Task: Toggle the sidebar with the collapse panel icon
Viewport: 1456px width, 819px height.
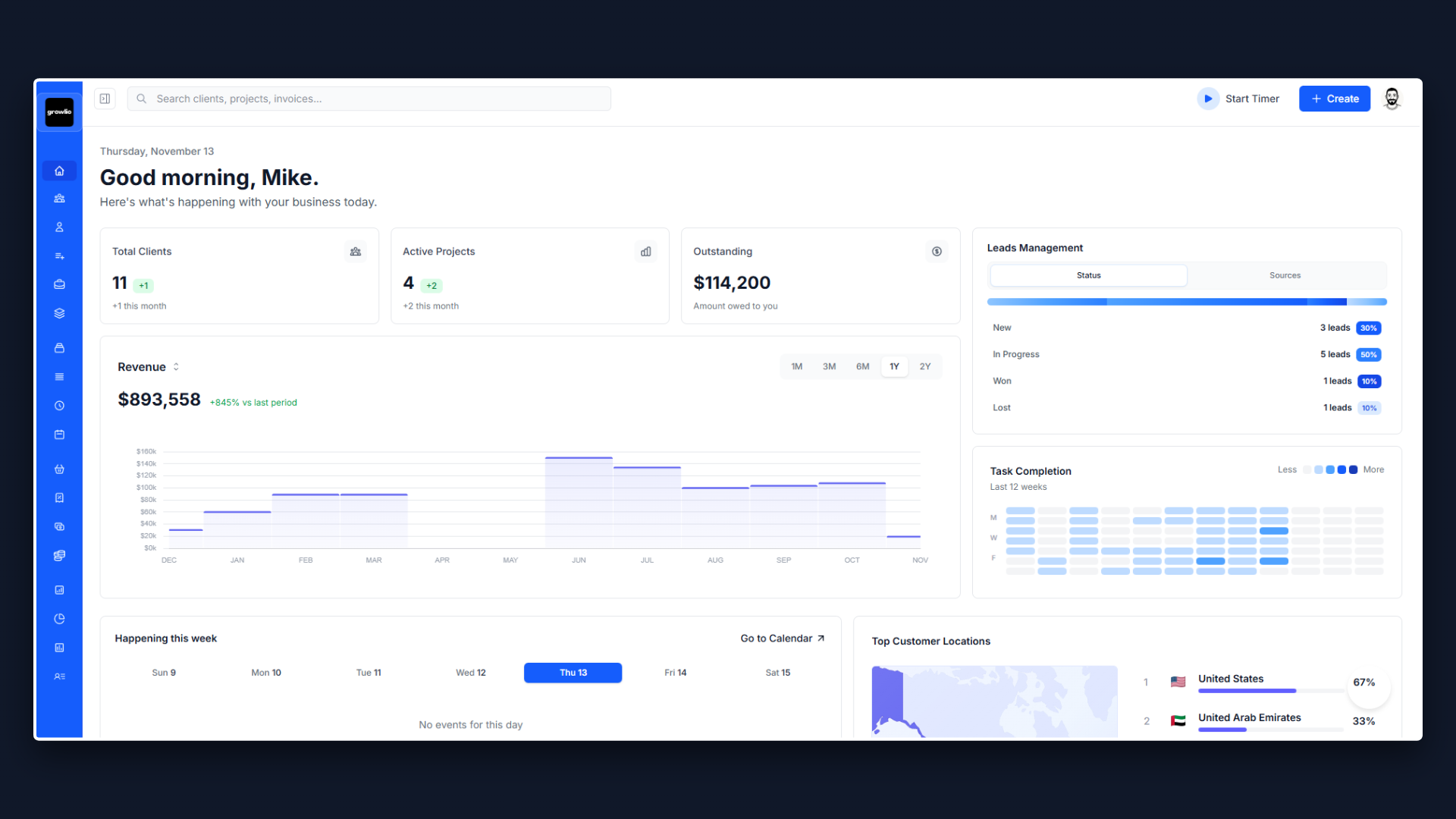Action: pyautogui.click(x=105, y=99)
